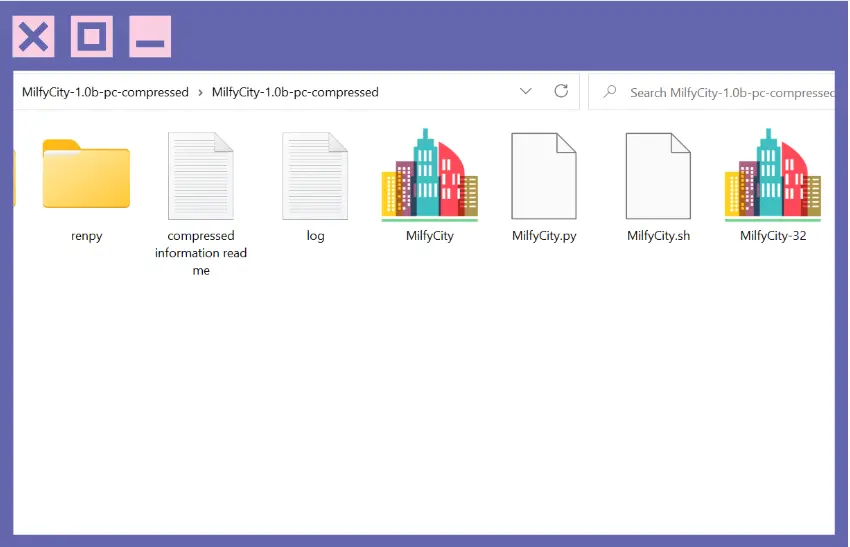Screen dimensions: 850x547
Task: Open the breadcrumb chevron between path segments
Action: [x=201, y=92]
